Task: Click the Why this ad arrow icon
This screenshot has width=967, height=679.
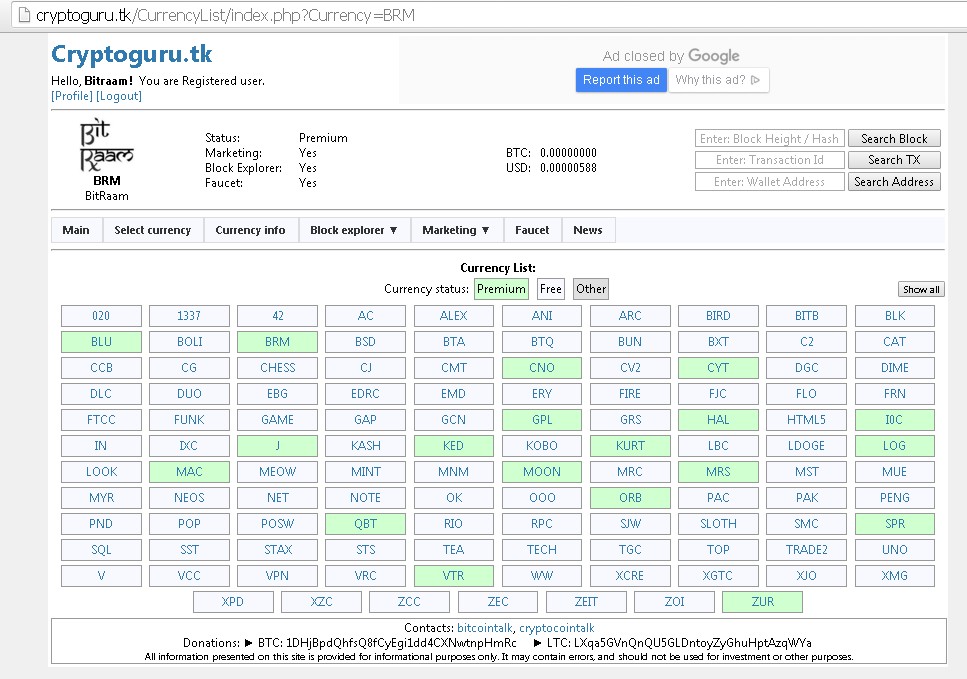Action: click(755, 80)
